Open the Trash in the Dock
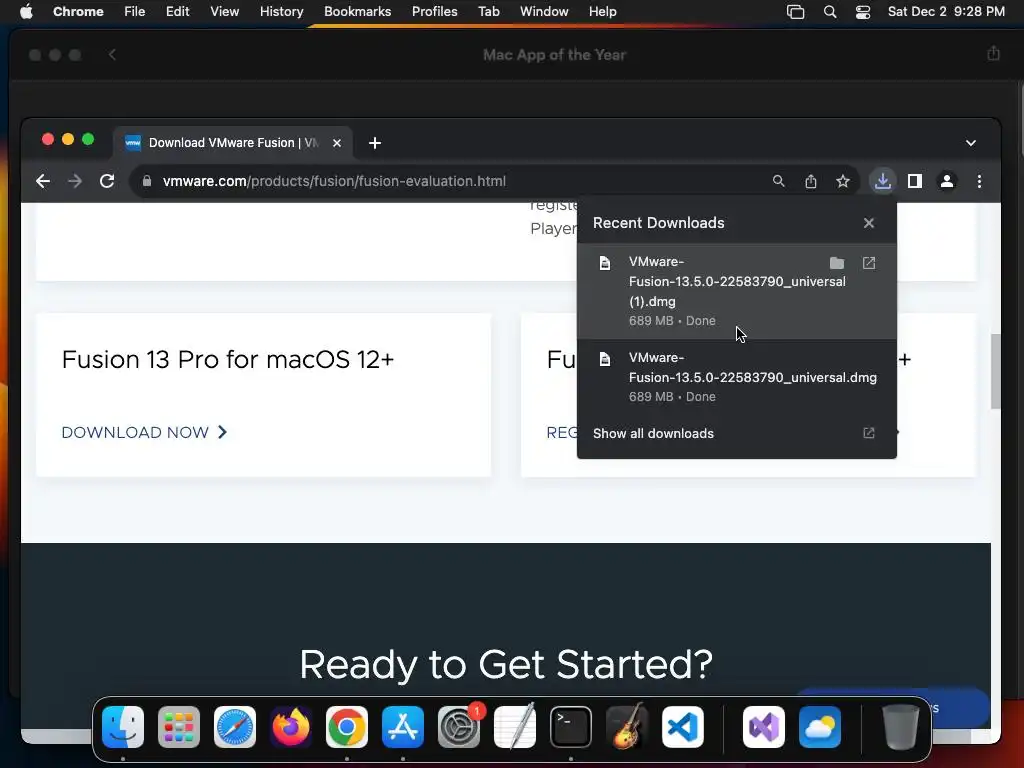 901,727
